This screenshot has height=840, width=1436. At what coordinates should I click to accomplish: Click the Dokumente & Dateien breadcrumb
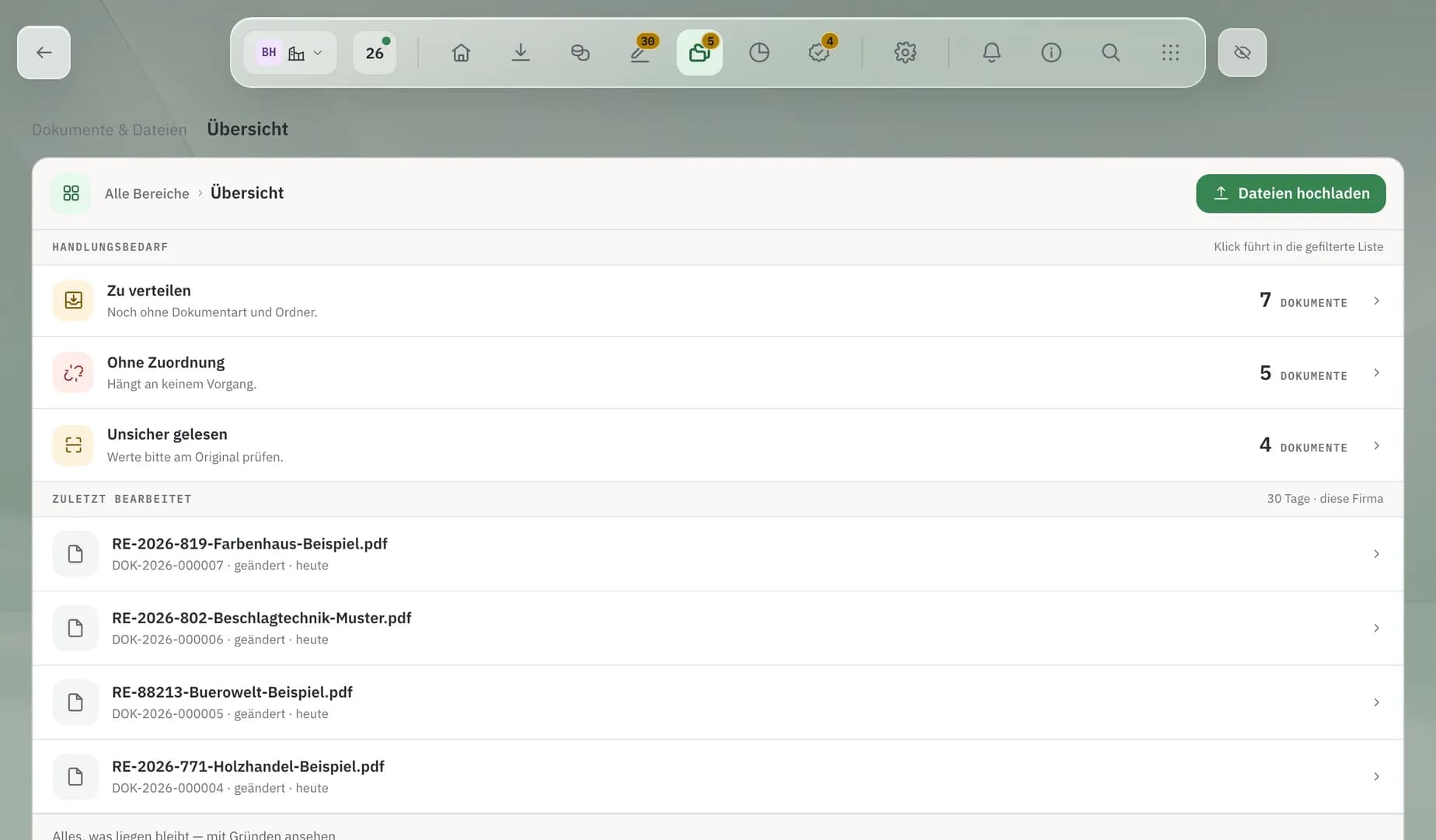click(110, 130)
